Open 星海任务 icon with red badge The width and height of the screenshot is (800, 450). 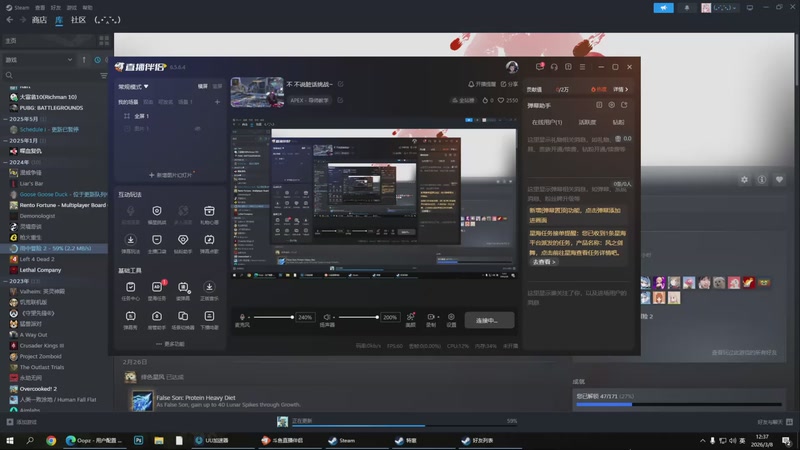pos(157,287)
